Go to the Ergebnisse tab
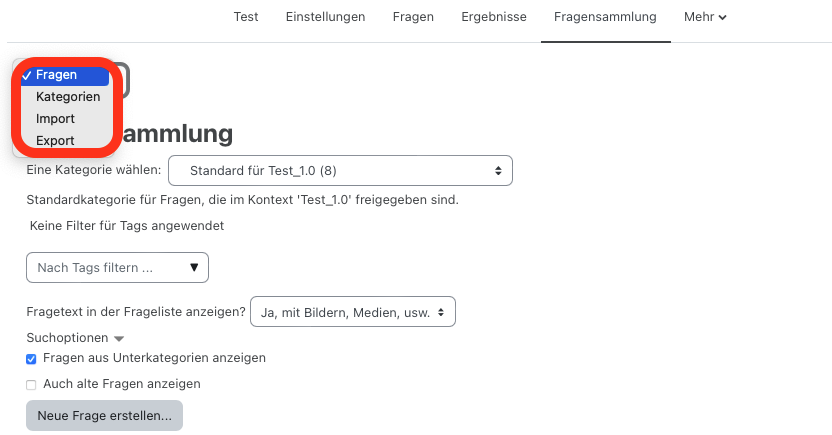 pos(494,17)
